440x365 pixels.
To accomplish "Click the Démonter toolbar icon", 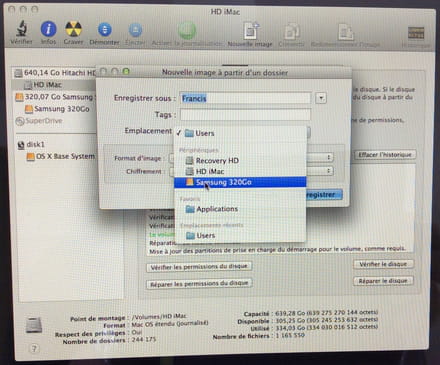I will click(x=105, y=30).
